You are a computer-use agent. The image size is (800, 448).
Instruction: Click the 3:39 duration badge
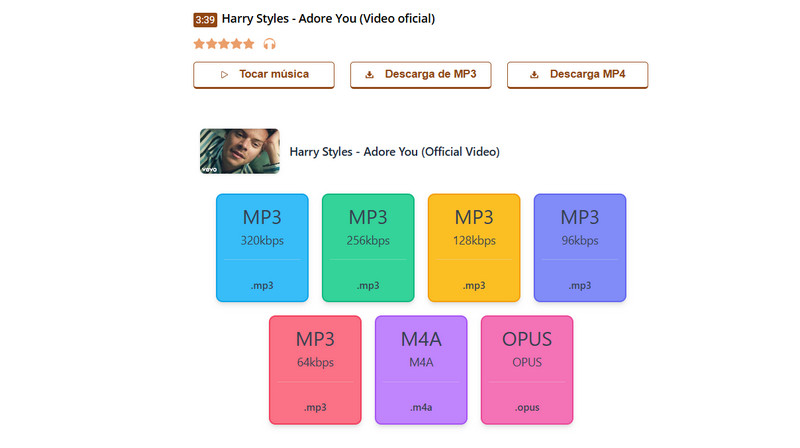pyautogui.click(x=205, y=20)
